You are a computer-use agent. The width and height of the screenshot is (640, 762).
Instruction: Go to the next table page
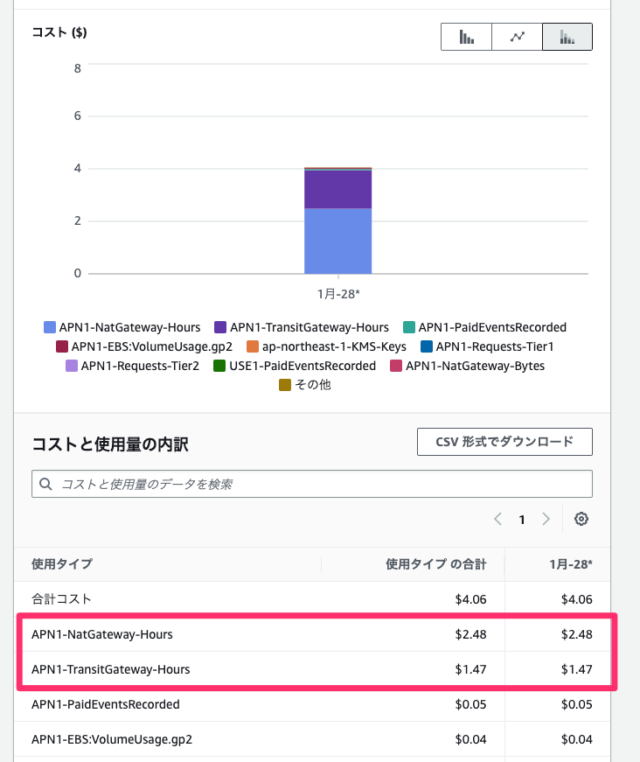pos(545,519)
